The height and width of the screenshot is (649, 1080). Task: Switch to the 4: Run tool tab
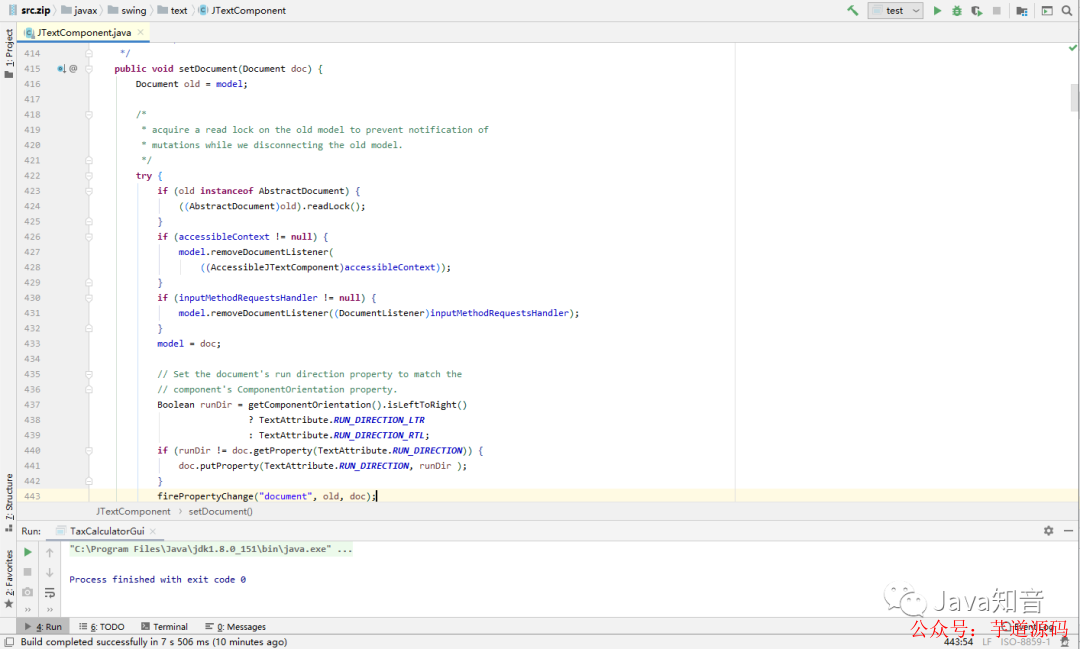(43, 626)
